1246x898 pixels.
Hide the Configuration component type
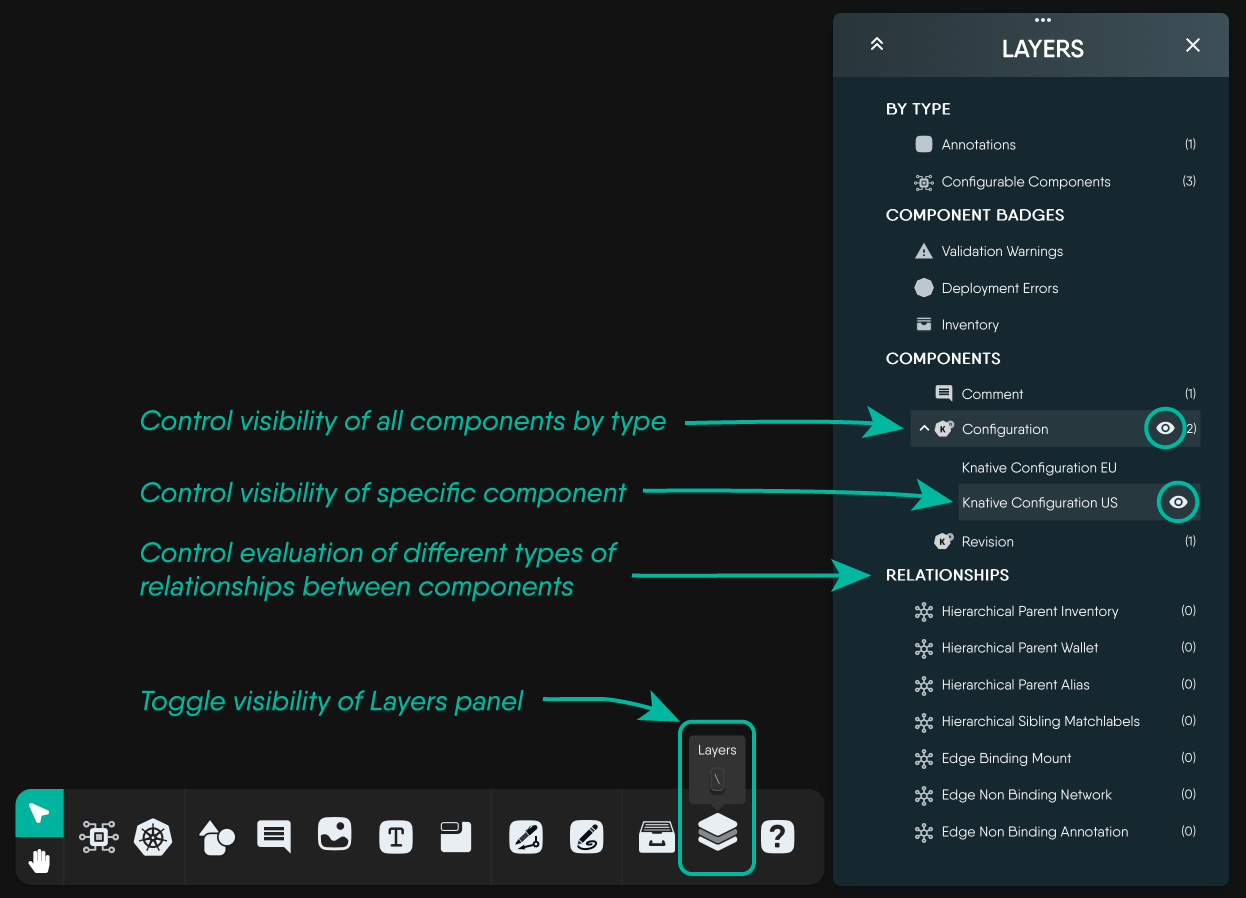pyautogui.click(x=1165, y=428)
